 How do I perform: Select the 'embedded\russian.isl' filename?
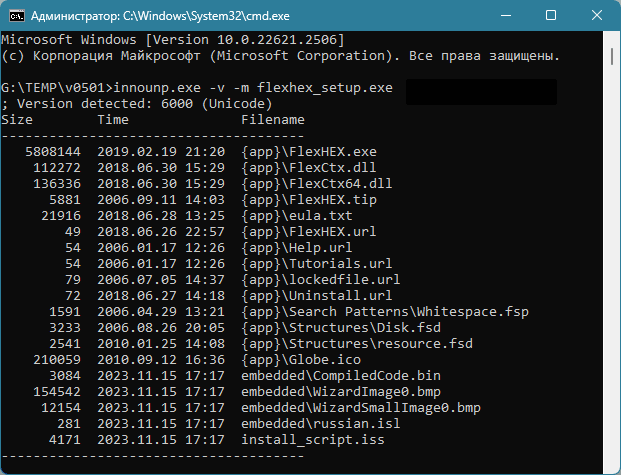[321, 424]
